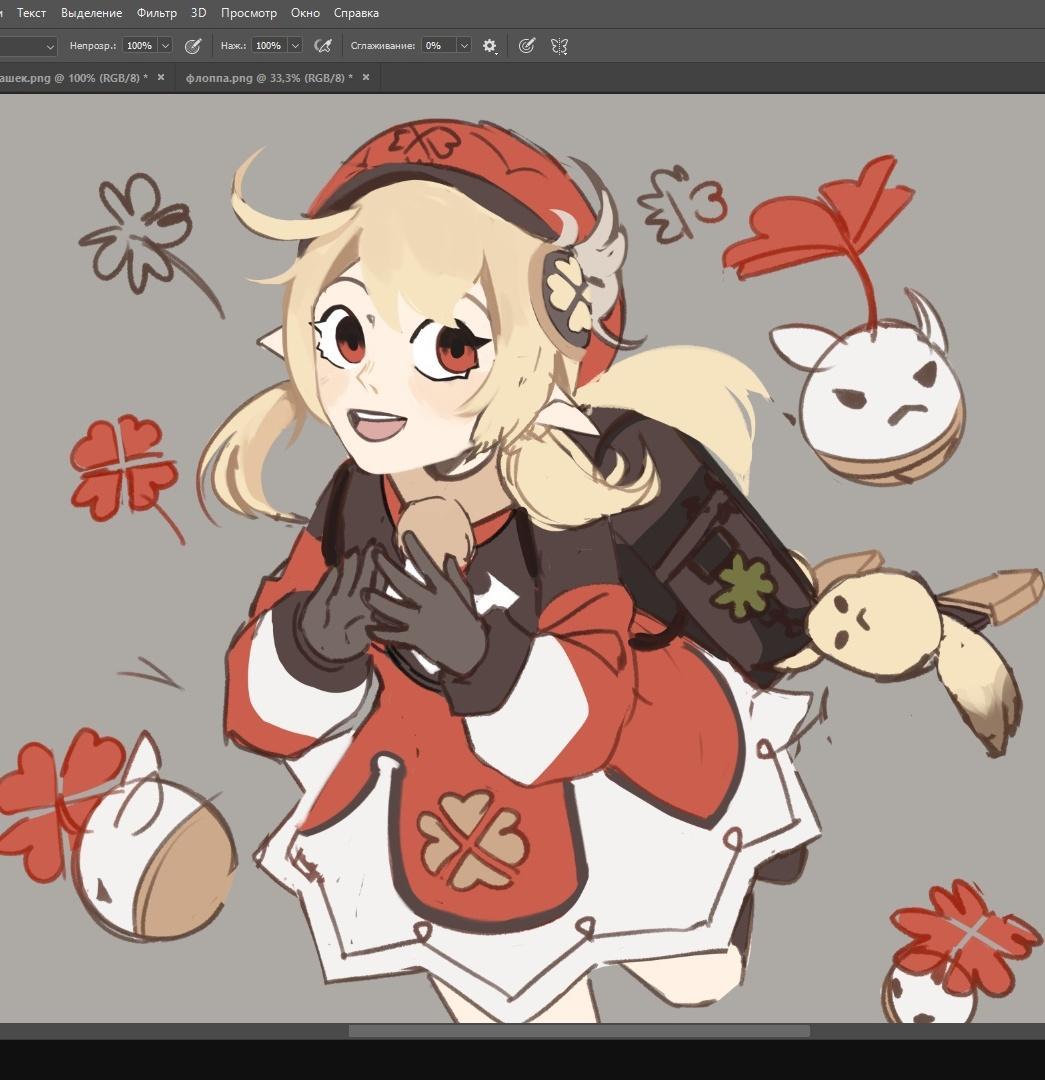This screenshot has height=1080, width=1045.
Task: Open the Текст menu
Action: (x=31, y=13)
